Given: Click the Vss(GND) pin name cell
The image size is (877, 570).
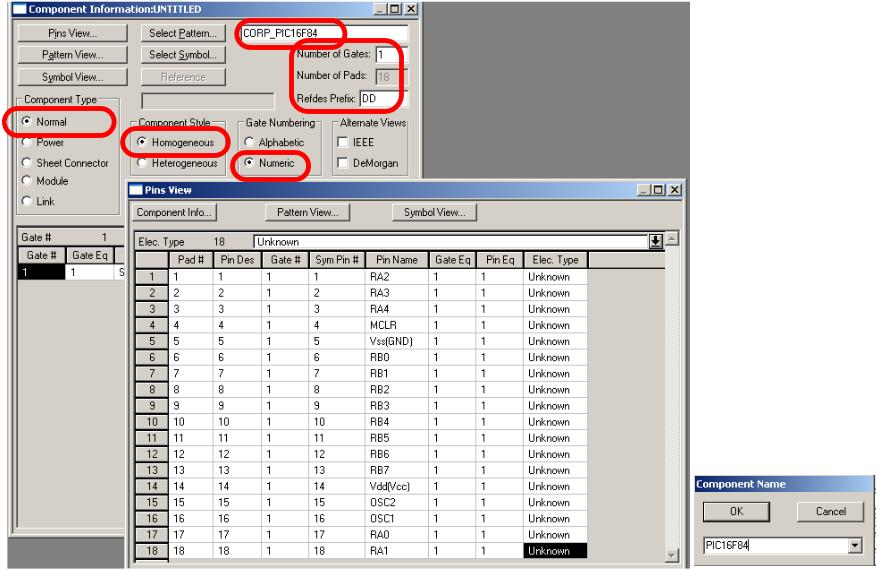Looking at the screenshot, I should click(x=397, y=341).
